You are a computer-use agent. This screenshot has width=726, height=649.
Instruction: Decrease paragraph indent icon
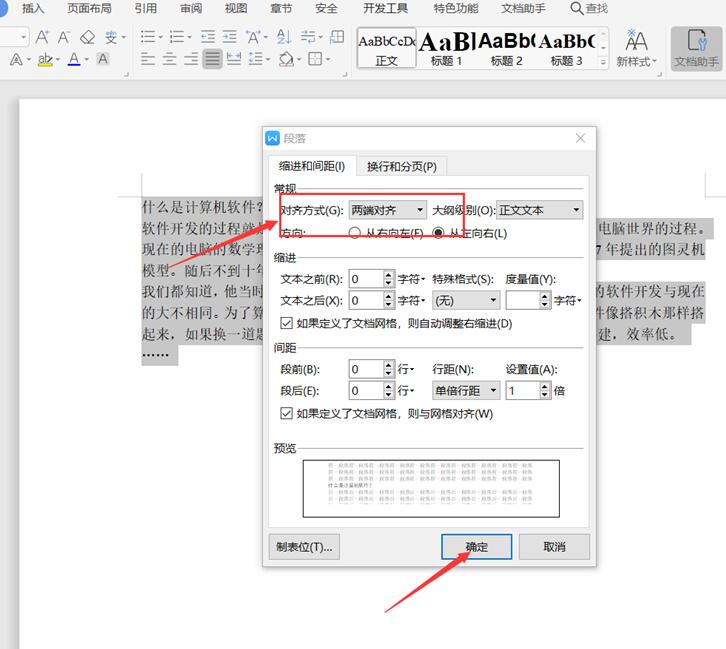point(208,37)
